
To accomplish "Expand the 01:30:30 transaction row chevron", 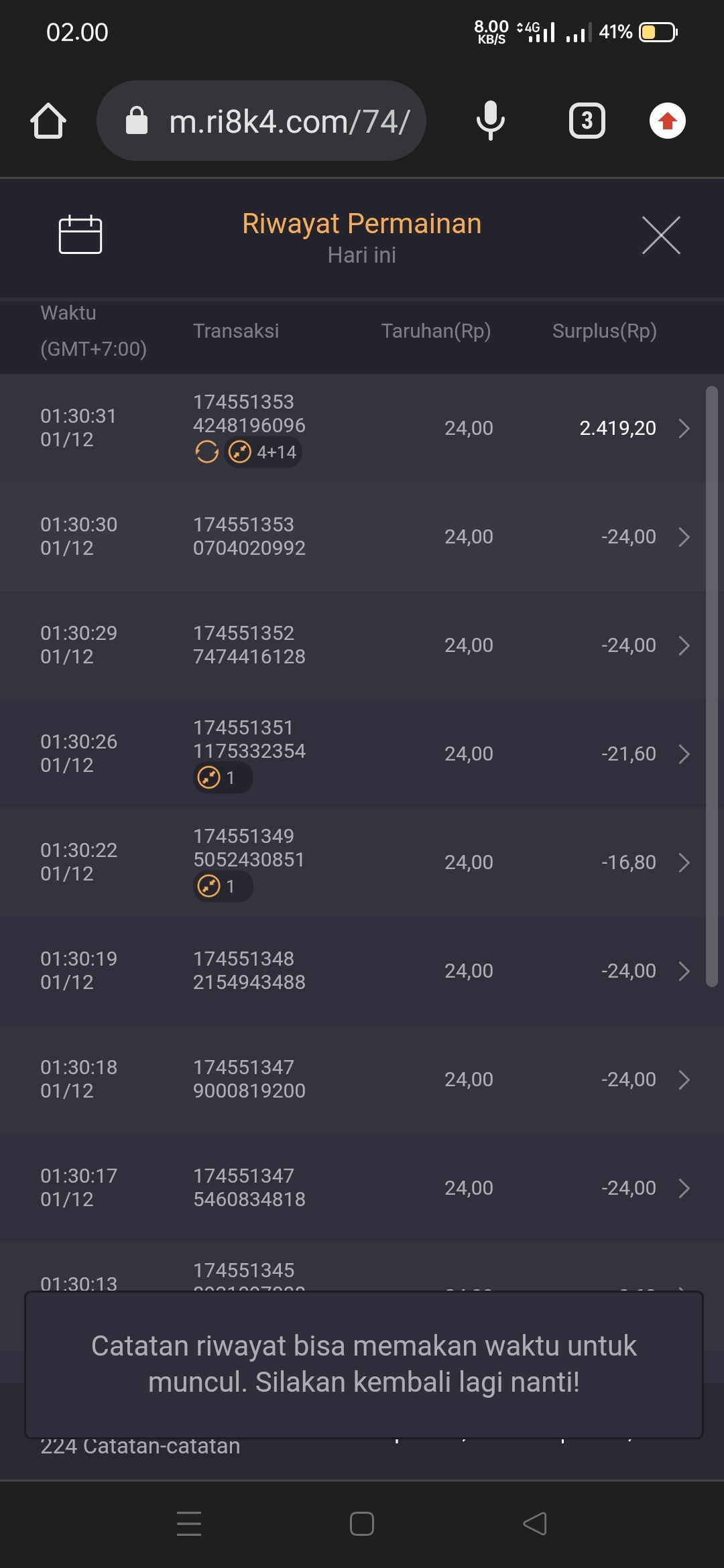I will pos(684,537).
